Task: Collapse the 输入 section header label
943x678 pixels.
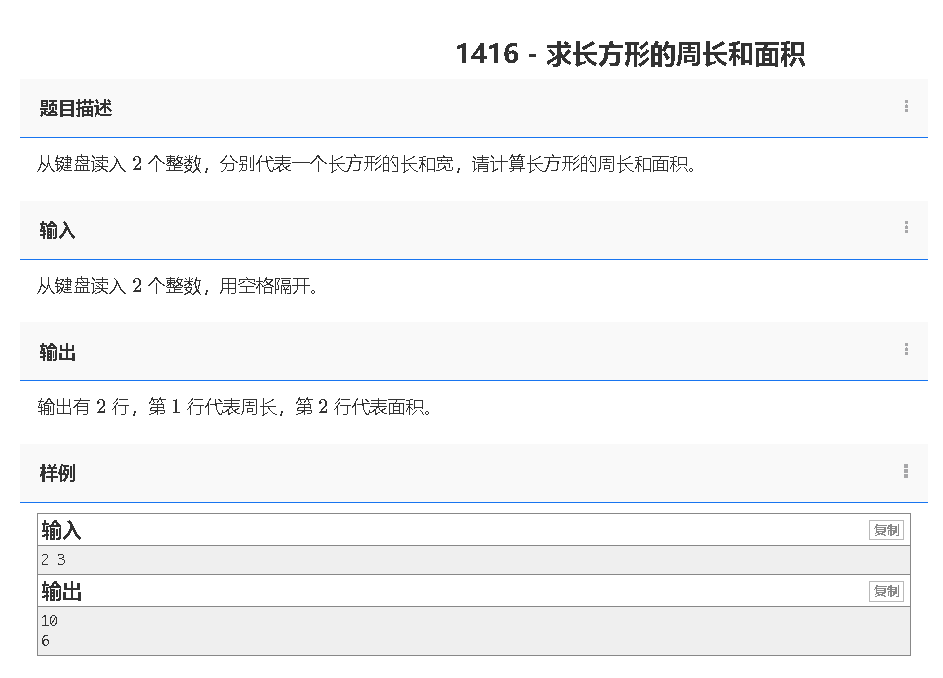Action: 58,231
